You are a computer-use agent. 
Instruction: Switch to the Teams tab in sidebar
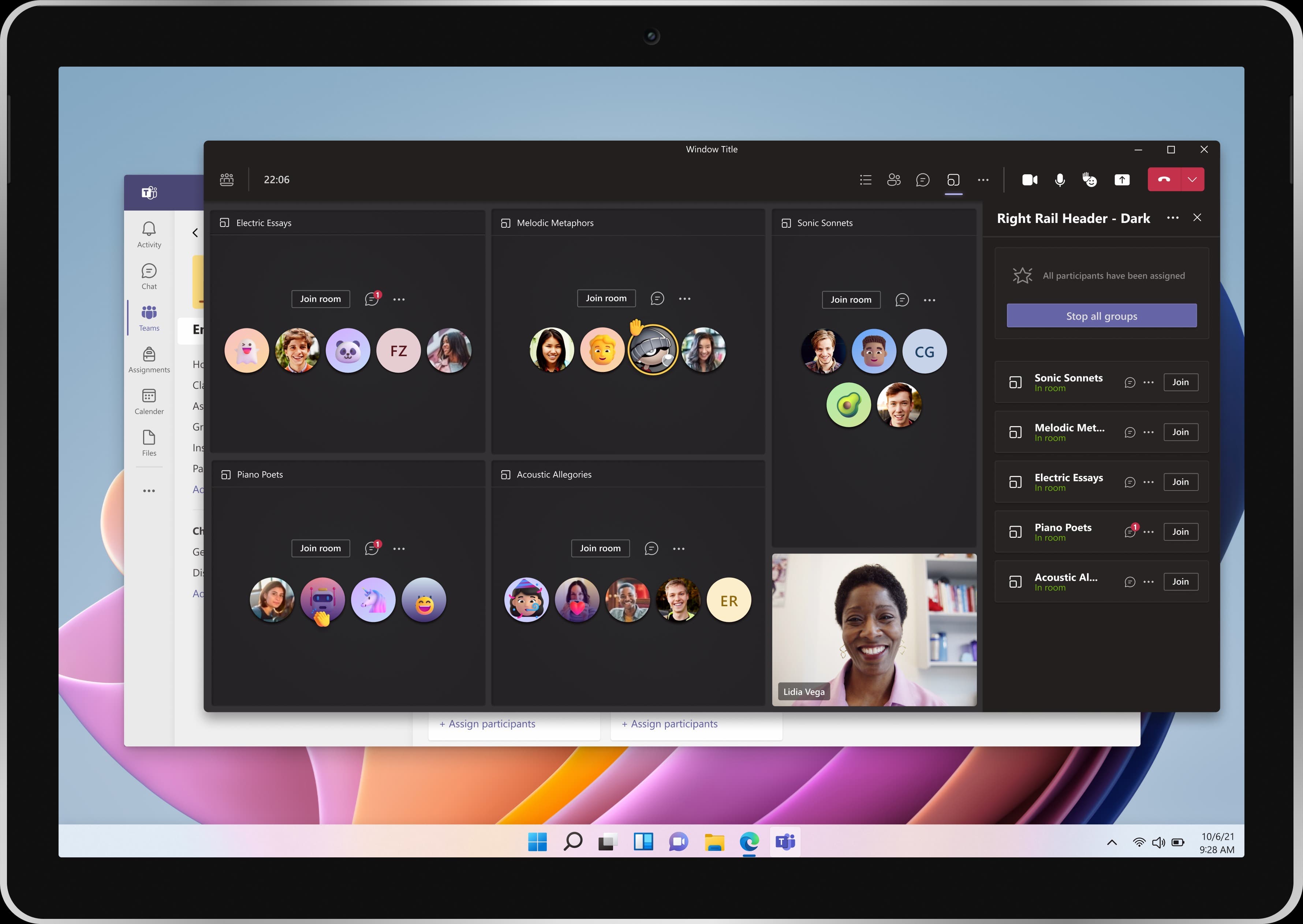coord(149,317)
